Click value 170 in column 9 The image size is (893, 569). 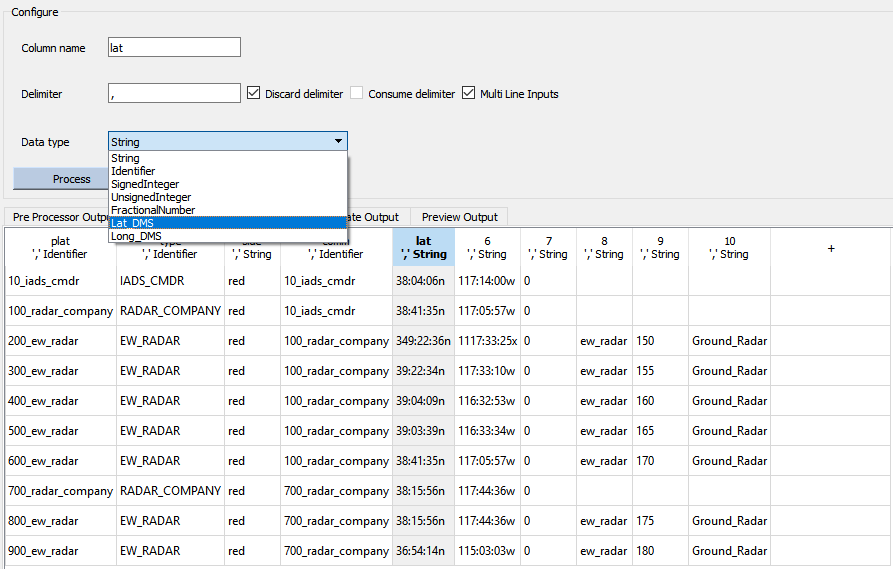pos(661,461)
